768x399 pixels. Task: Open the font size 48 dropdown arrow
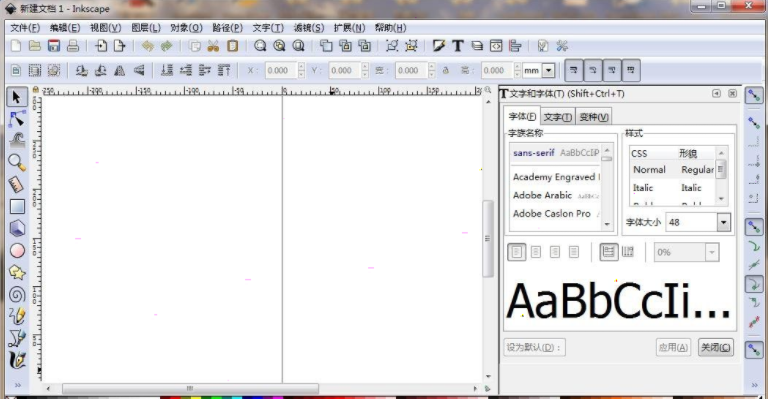point(724,222)
